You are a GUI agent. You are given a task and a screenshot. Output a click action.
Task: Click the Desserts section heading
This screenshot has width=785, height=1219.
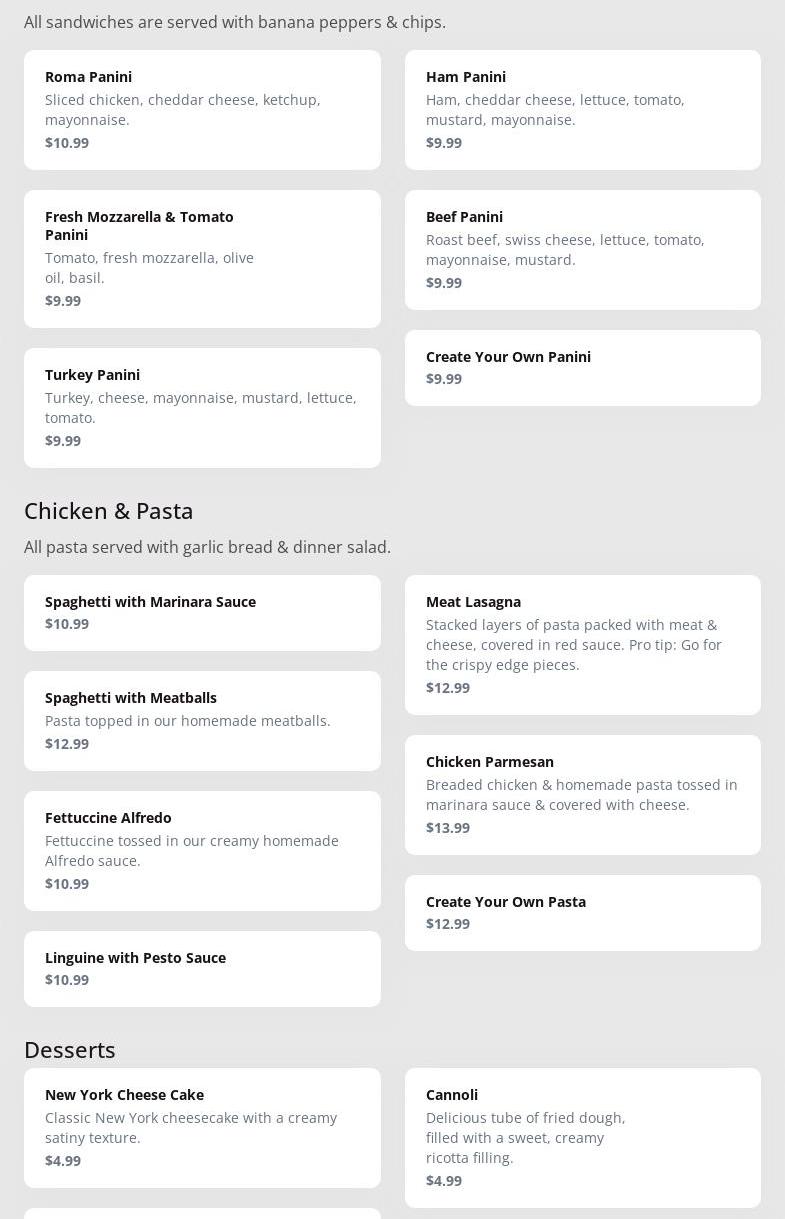pos(70,1050)
